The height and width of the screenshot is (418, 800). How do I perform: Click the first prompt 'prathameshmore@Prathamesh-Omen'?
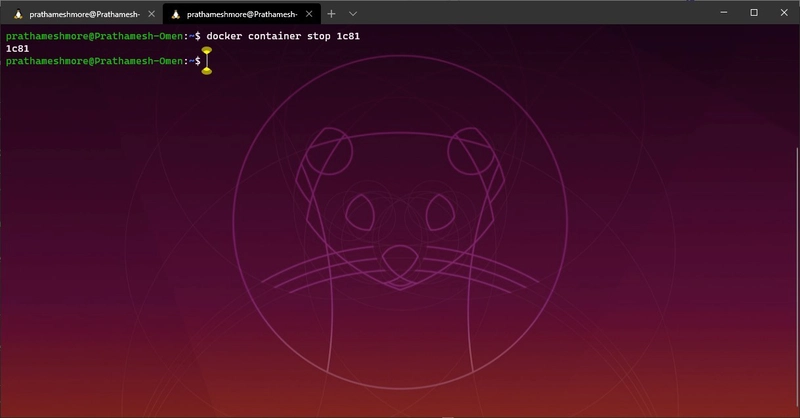pos(94,36)
